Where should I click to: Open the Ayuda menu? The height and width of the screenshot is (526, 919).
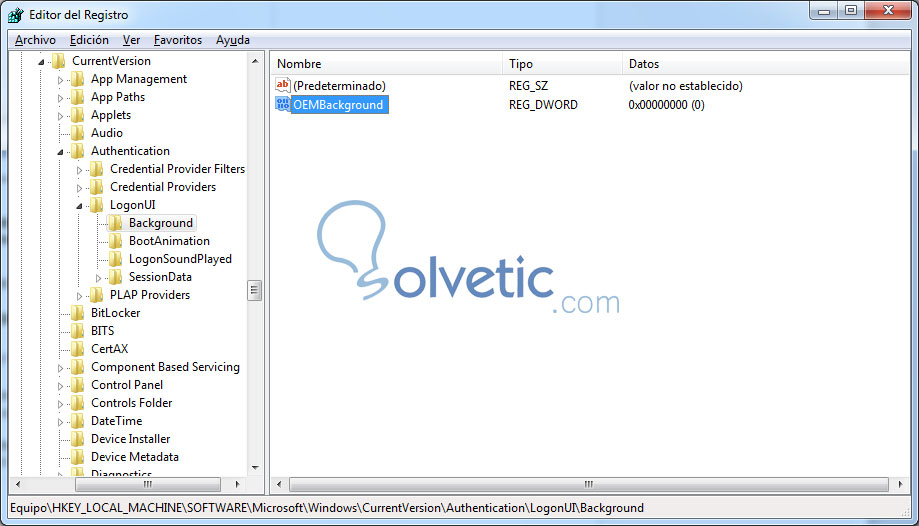point(233,40)
